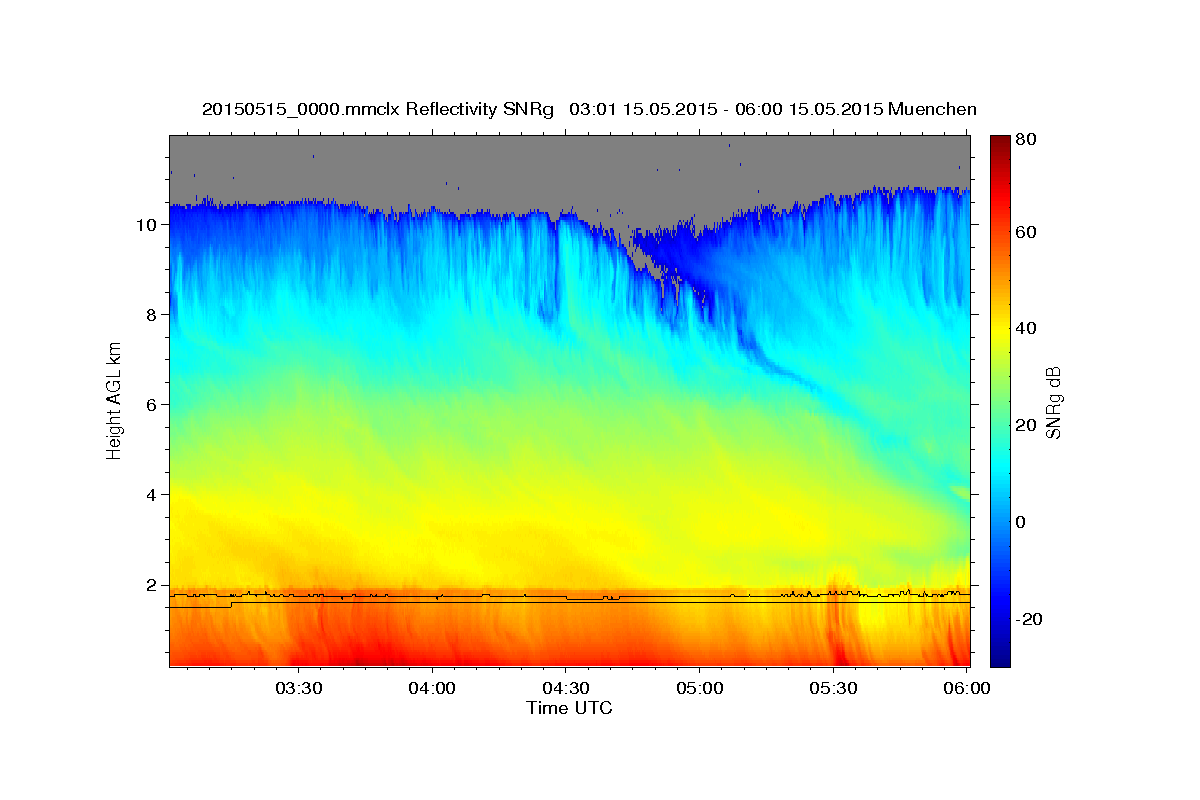Viewport: 1200px width, 800px height.
Task: Click the height tick label 6
Action: pos(154,405)
